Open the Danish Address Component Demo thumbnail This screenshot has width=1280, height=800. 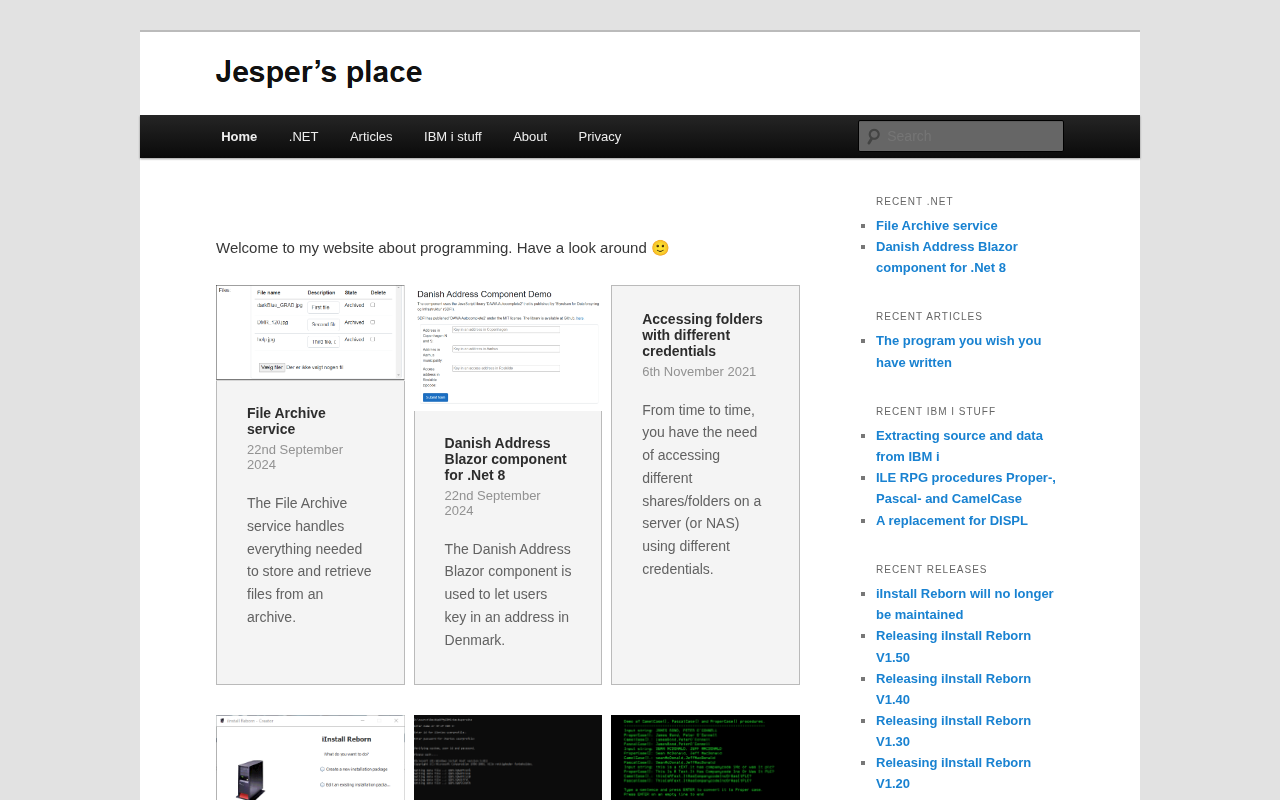click(x=508, y=348)
